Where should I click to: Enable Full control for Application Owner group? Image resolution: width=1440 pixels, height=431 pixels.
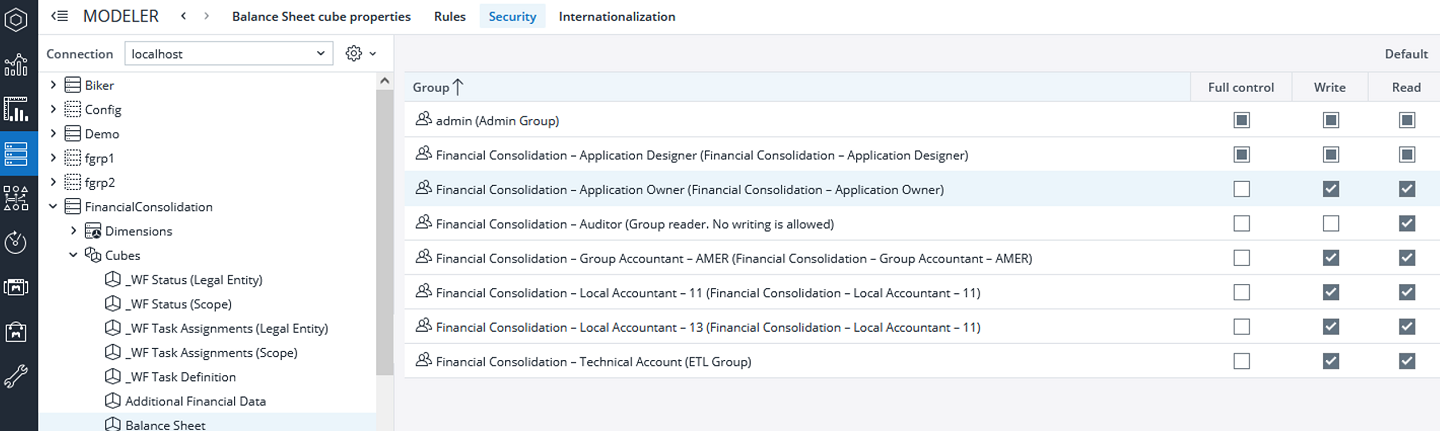[1241, 189]
